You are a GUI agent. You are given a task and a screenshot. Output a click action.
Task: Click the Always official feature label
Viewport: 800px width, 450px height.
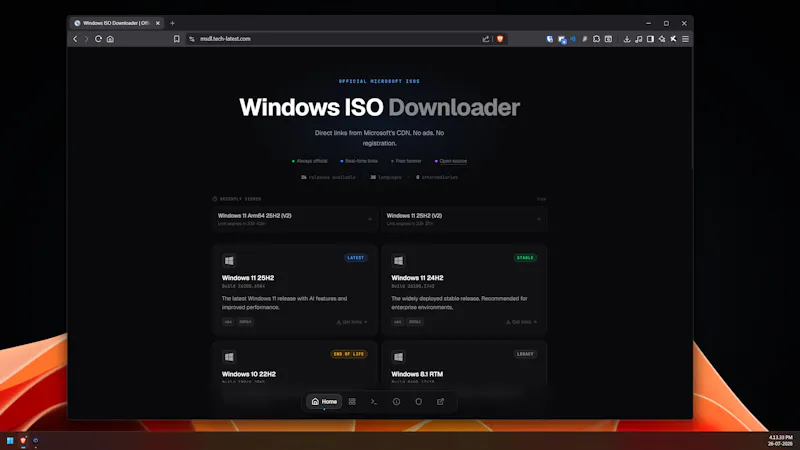pos(312,161)
